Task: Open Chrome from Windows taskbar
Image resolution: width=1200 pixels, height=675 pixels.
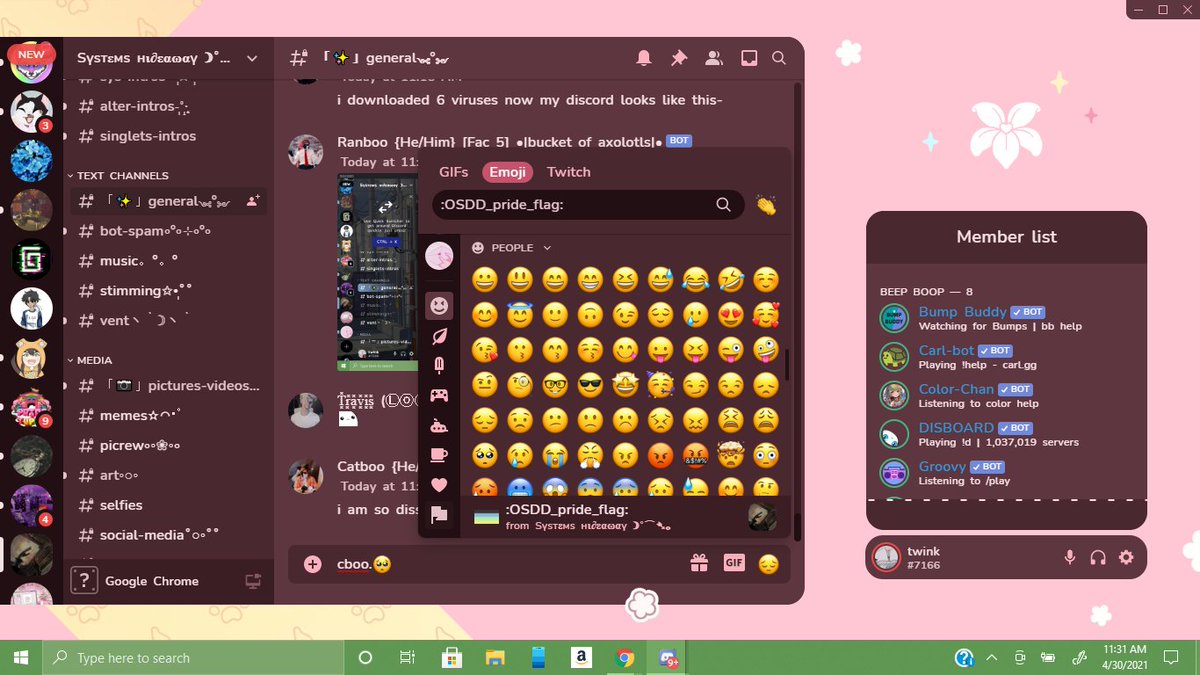Action: (x=625, y=657)
